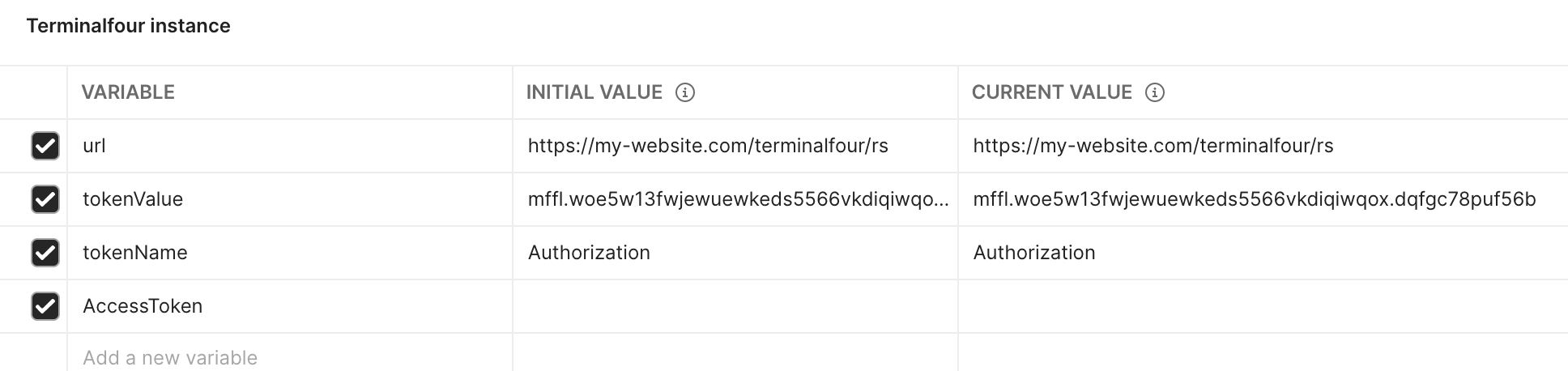
Task: Select the tokenName variable name cell
Action: (x=135, y=253)
